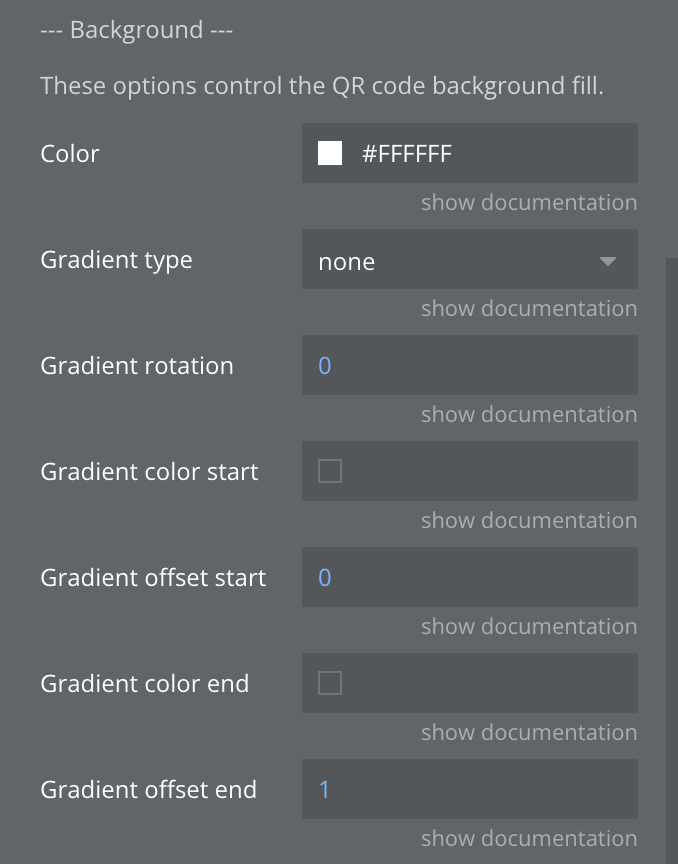The width and height of the screenshot is (678, 864).
Task: Show documentation for Gradient offset end
Action: click(528, 838)
